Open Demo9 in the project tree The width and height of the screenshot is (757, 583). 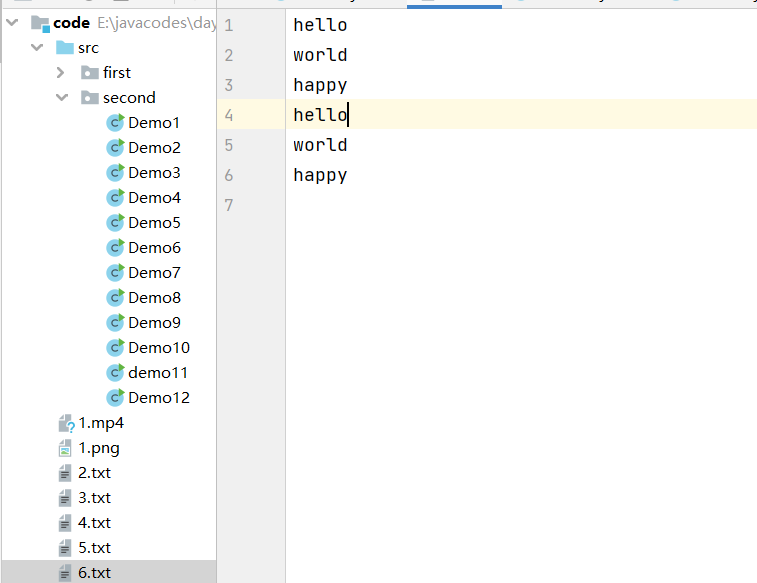[x=154, y=322]
